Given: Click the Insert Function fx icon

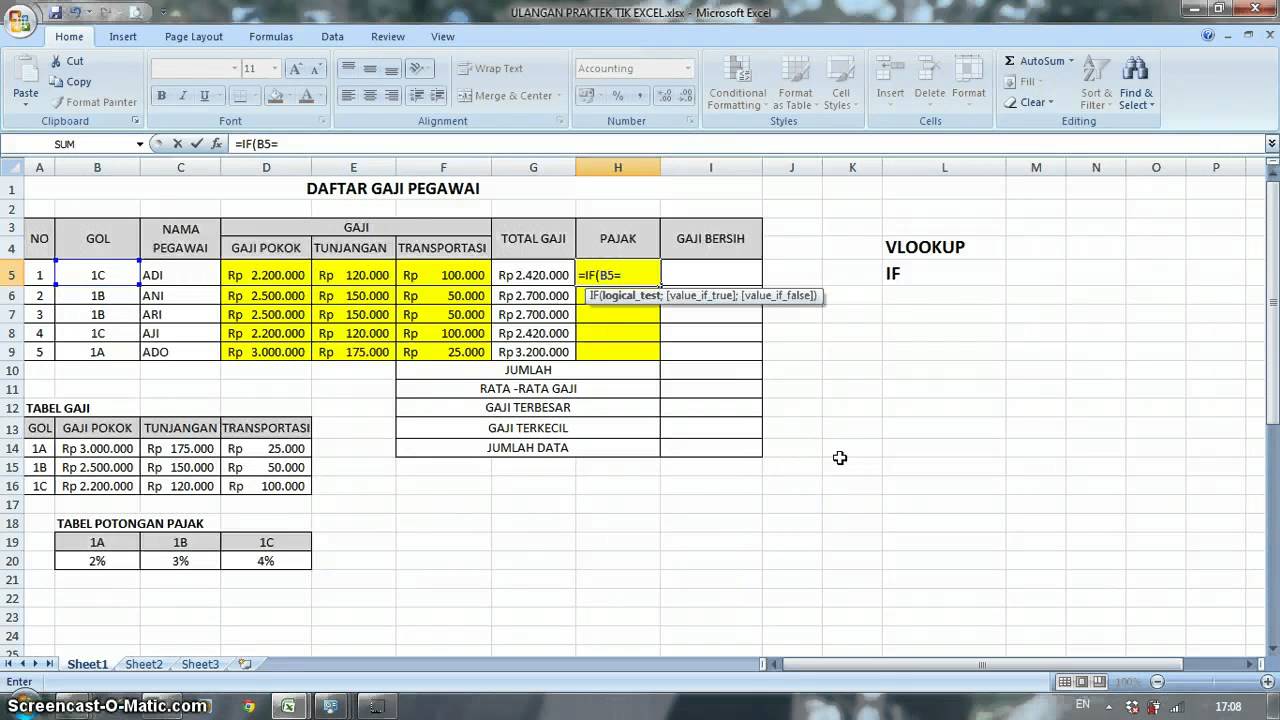Looking at the screenshot, I should click(x=217, y=144).
